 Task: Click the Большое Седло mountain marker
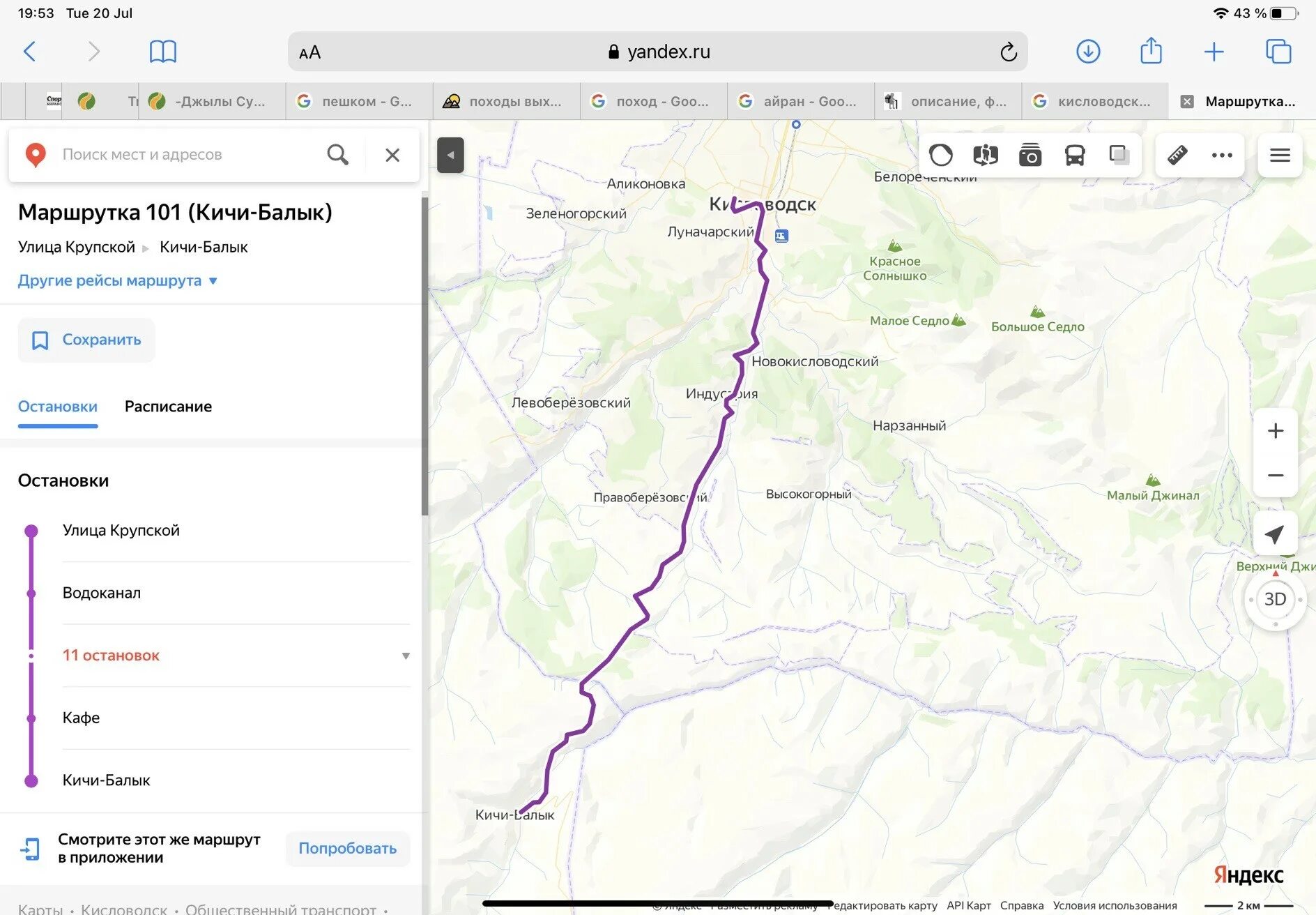[x=1037, y=311]
